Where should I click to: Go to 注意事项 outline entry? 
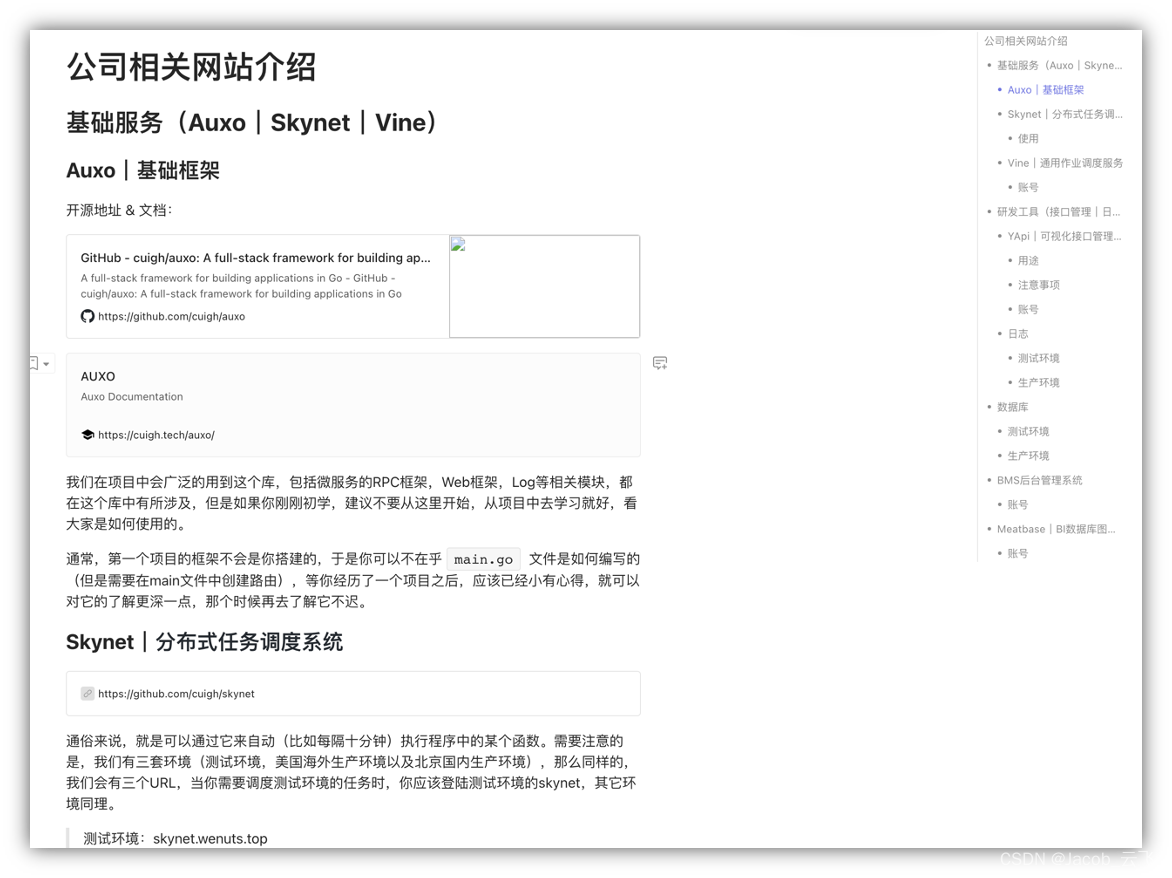(x=1038, y=285)
